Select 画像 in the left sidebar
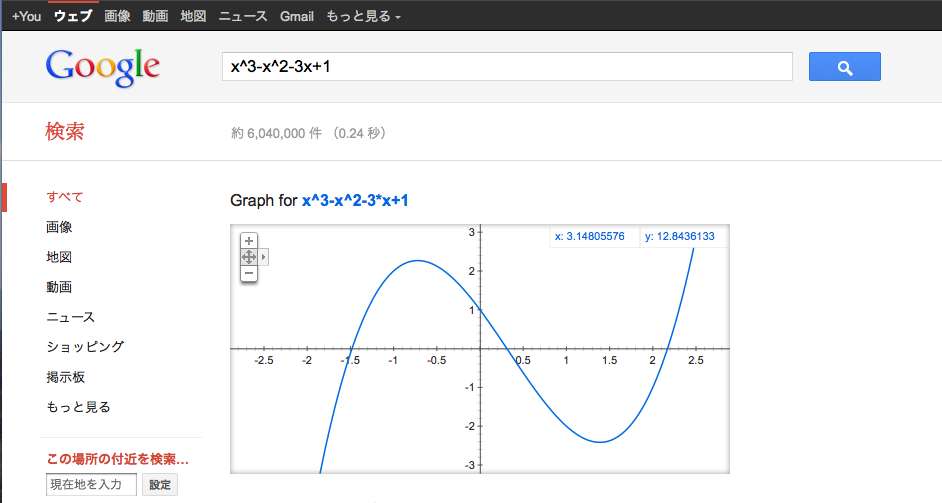 (x=59, y=227)
